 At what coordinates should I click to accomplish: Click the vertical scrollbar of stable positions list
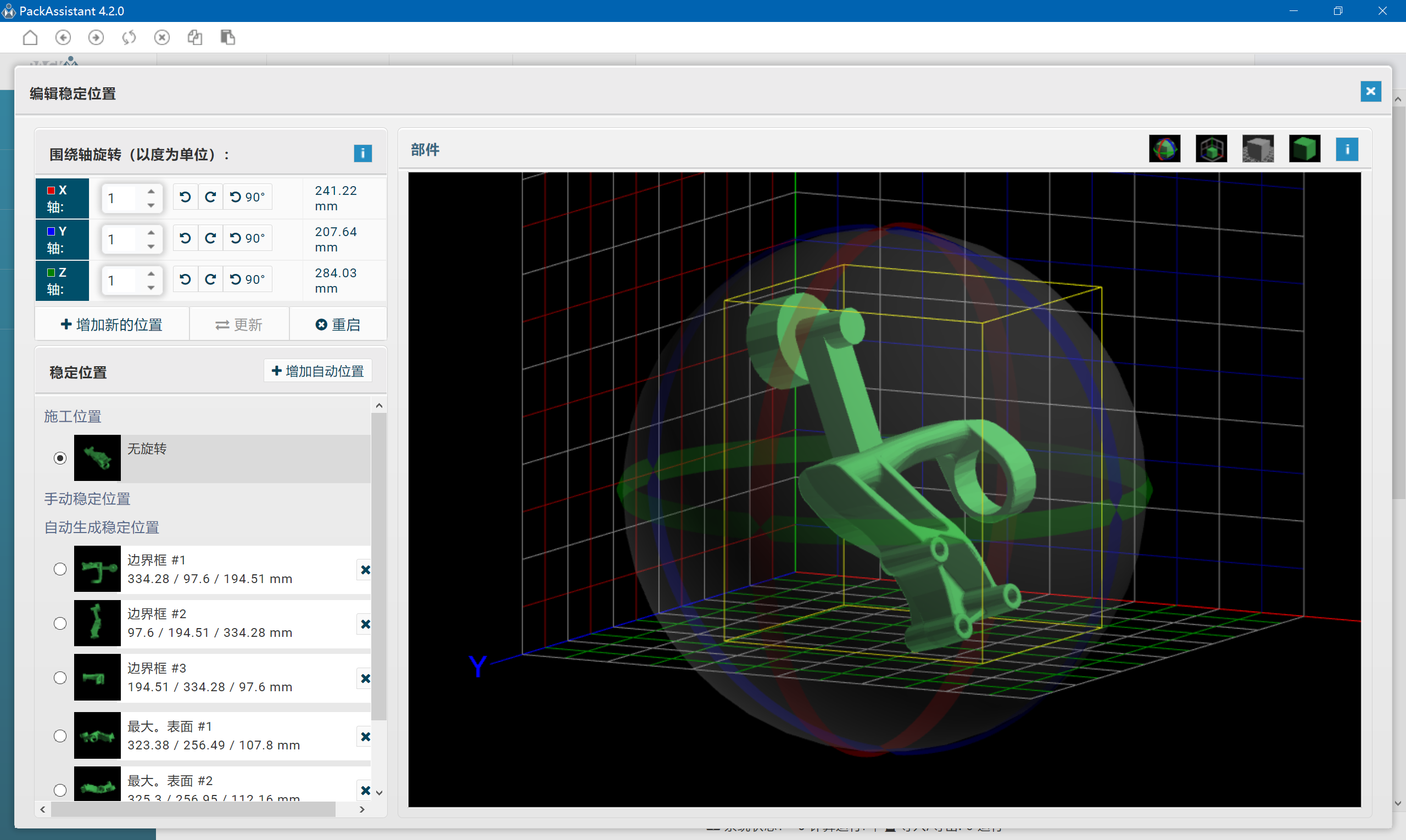[x=379, y=566]
